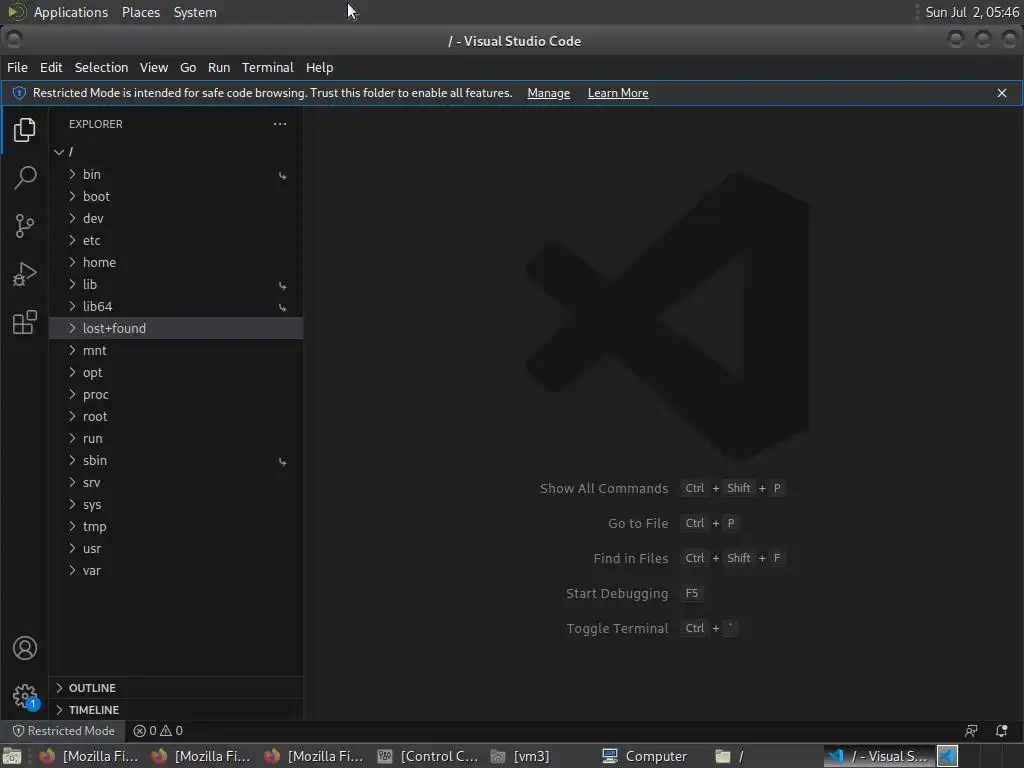Screen dimensions: 1024x768
Task: Open the Selection menu
Action: (x=101, y=67)
